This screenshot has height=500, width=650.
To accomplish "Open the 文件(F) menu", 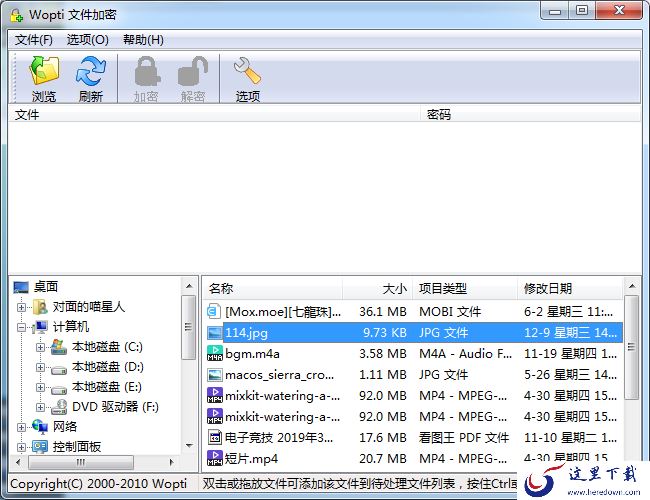I will (34, 40).
